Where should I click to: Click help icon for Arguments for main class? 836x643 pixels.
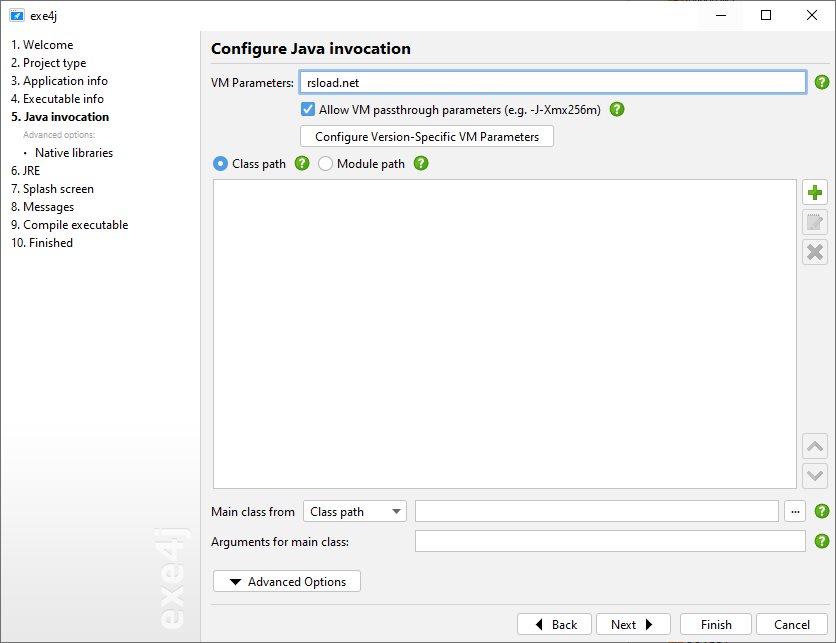tap(822, 541)
